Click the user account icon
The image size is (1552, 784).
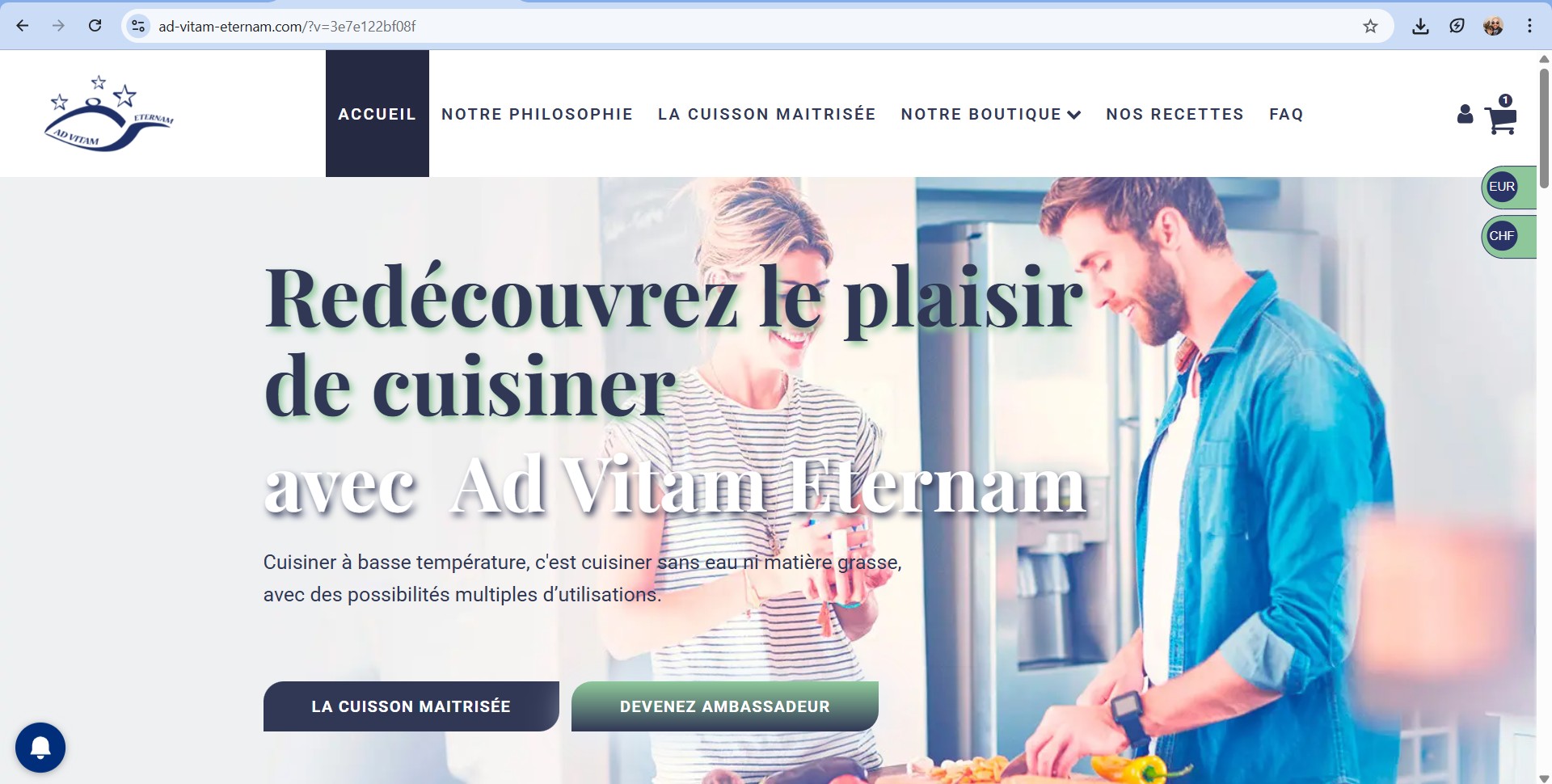point(1465,114)
